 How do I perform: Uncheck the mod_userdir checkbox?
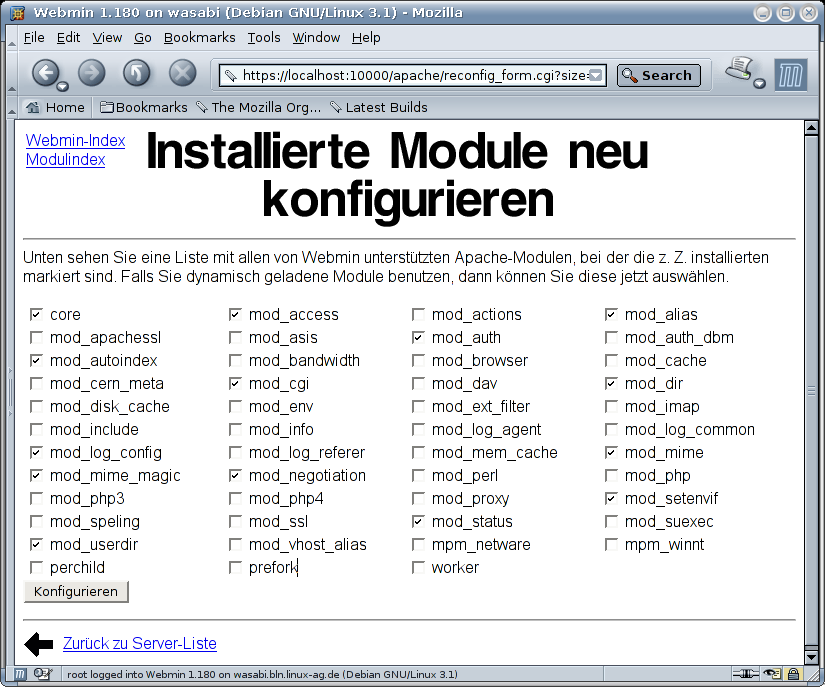[x=36, y=544]
